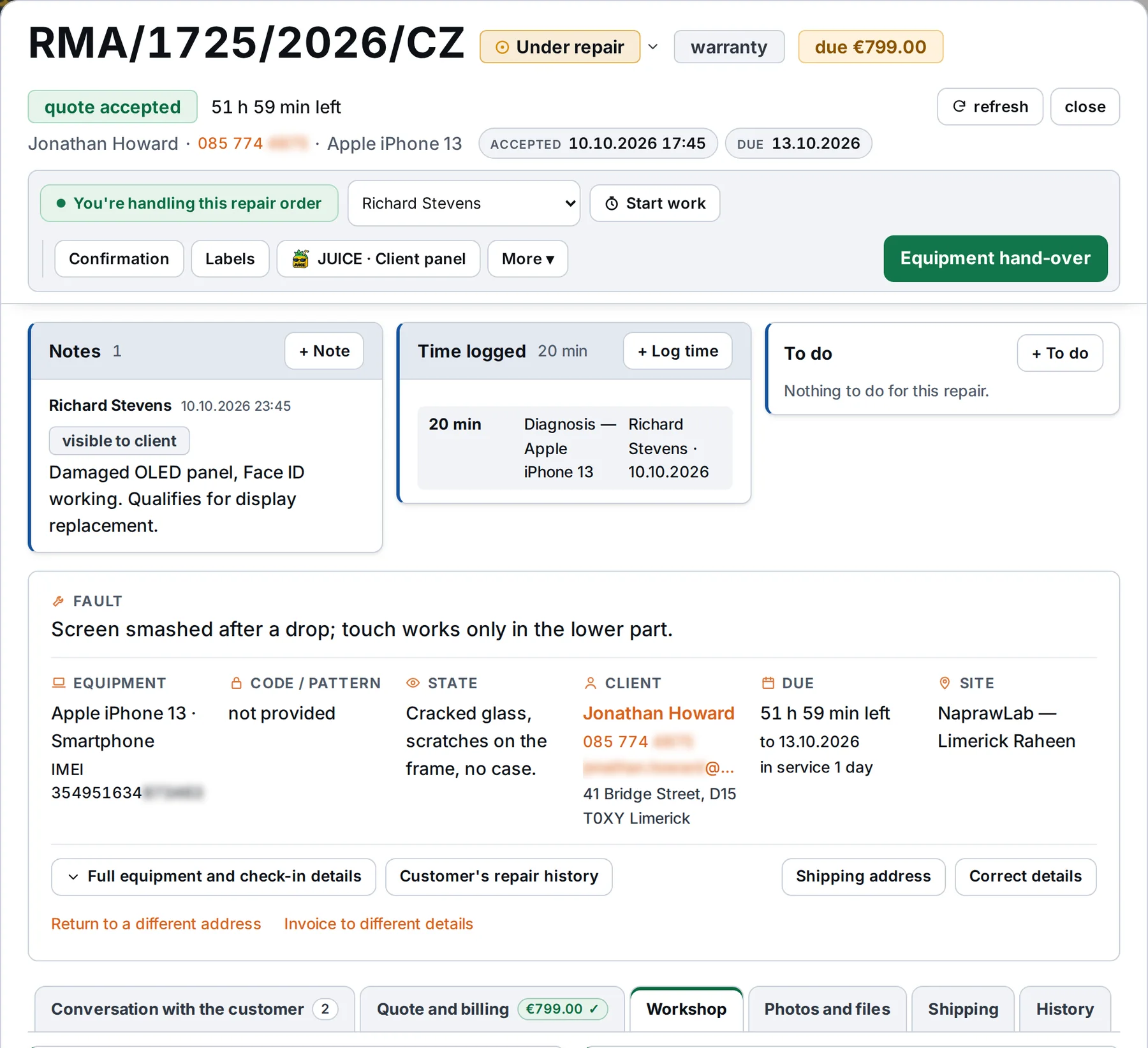Click the person icon beside CLIENT
This screenshot has width=1148, height=1048.
(x=591, y=683)
